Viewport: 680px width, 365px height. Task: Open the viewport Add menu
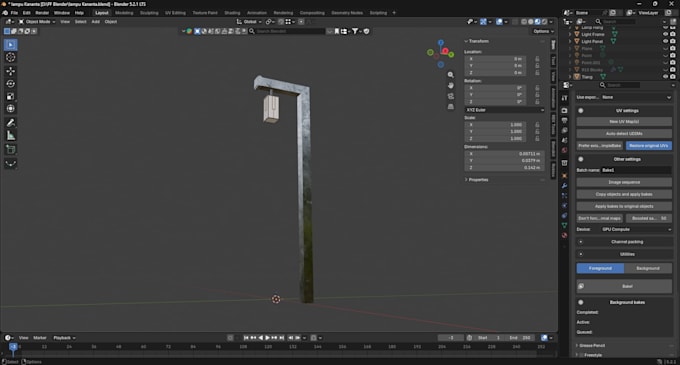pyautogui.click(x=95, y=22)
